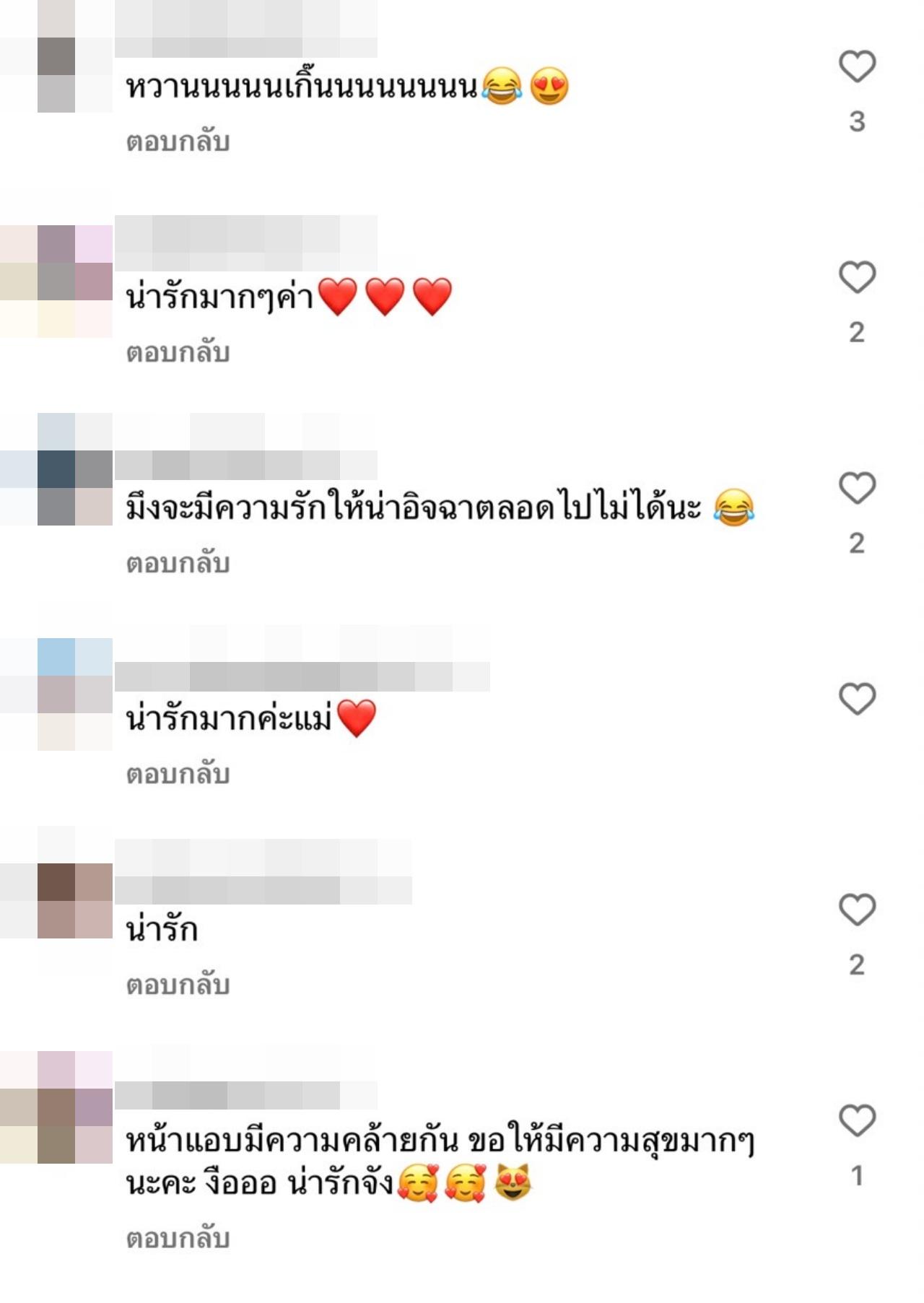Image resolution: width=924 pixels, height=1303 pixels.
Task: View the 3 likes count on first comment
Action: 857,121
